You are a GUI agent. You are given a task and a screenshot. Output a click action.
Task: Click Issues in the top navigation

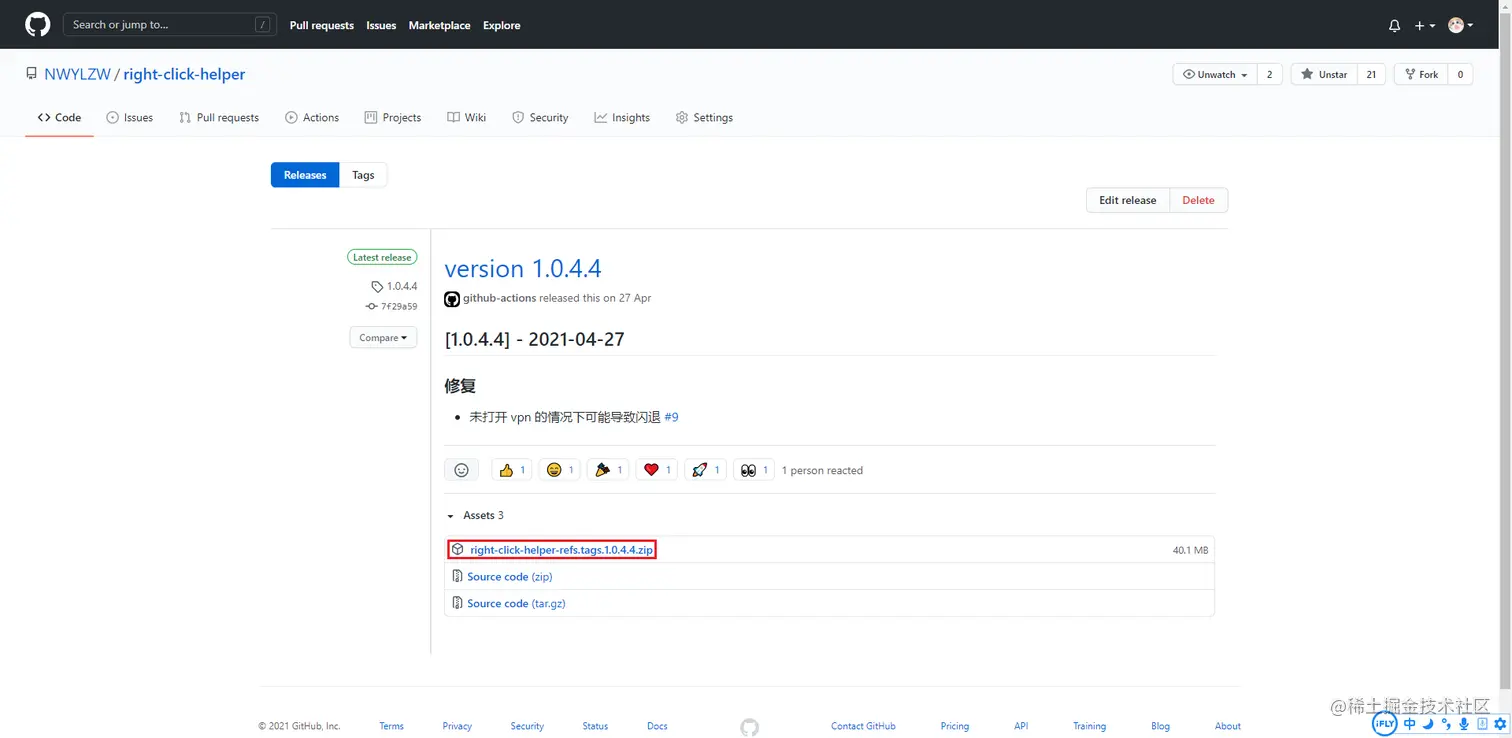point(381,26)
